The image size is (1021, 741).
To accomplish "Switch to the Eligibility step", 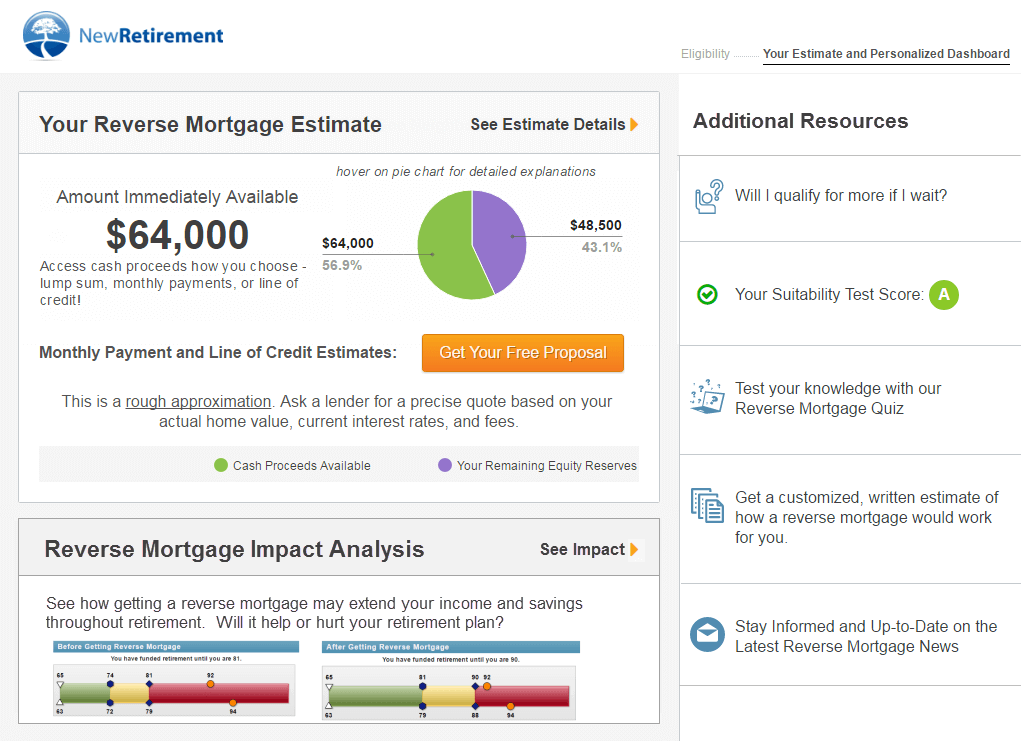I will (x=705, y=54).
